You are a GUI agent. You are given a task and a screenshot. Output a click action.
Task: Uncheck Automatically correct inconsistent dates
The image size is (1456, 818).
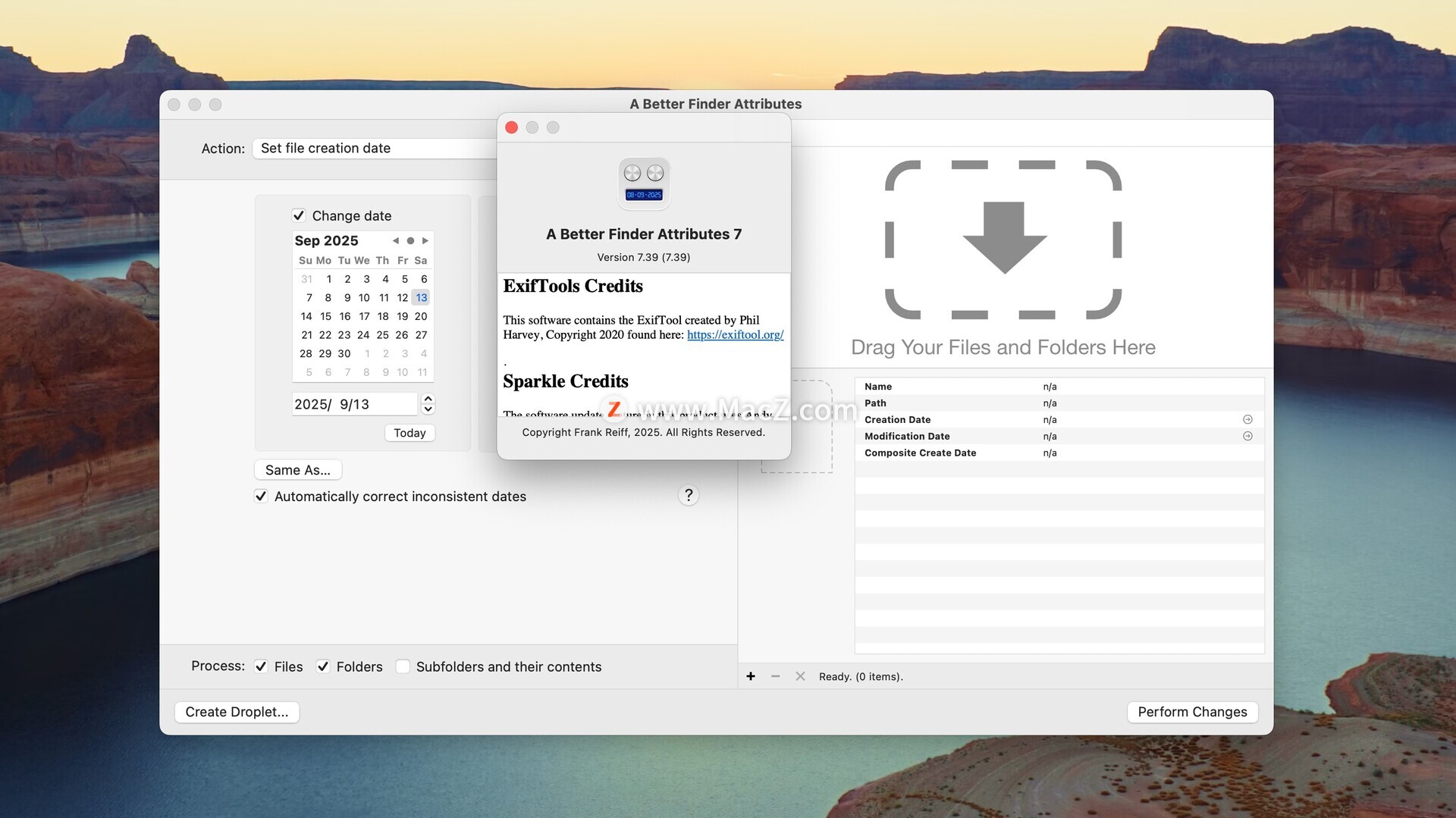[x=261, y=496]
